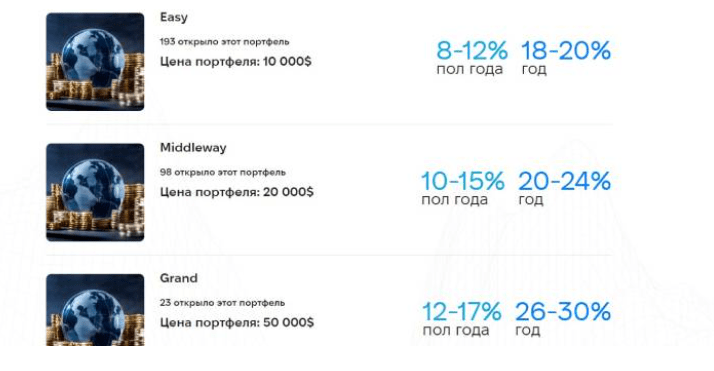
Task: Click 'пол года' label under 8-12%
Action: click(469, 70)
